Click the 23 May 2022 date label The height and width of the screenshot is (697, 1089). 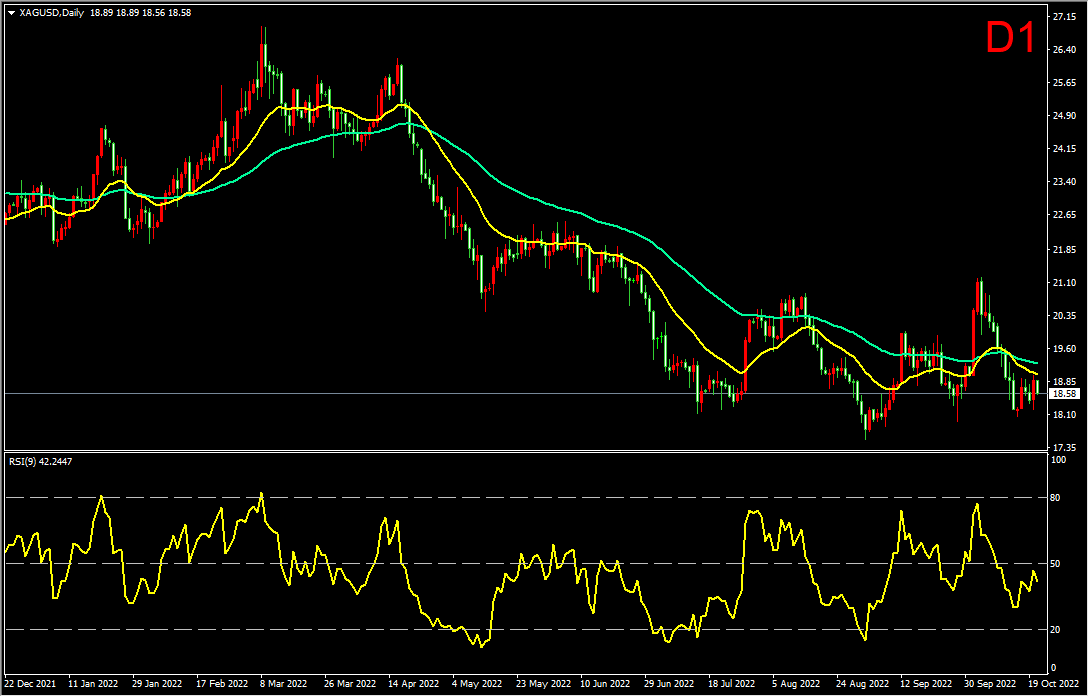click(x=542, y=683)
